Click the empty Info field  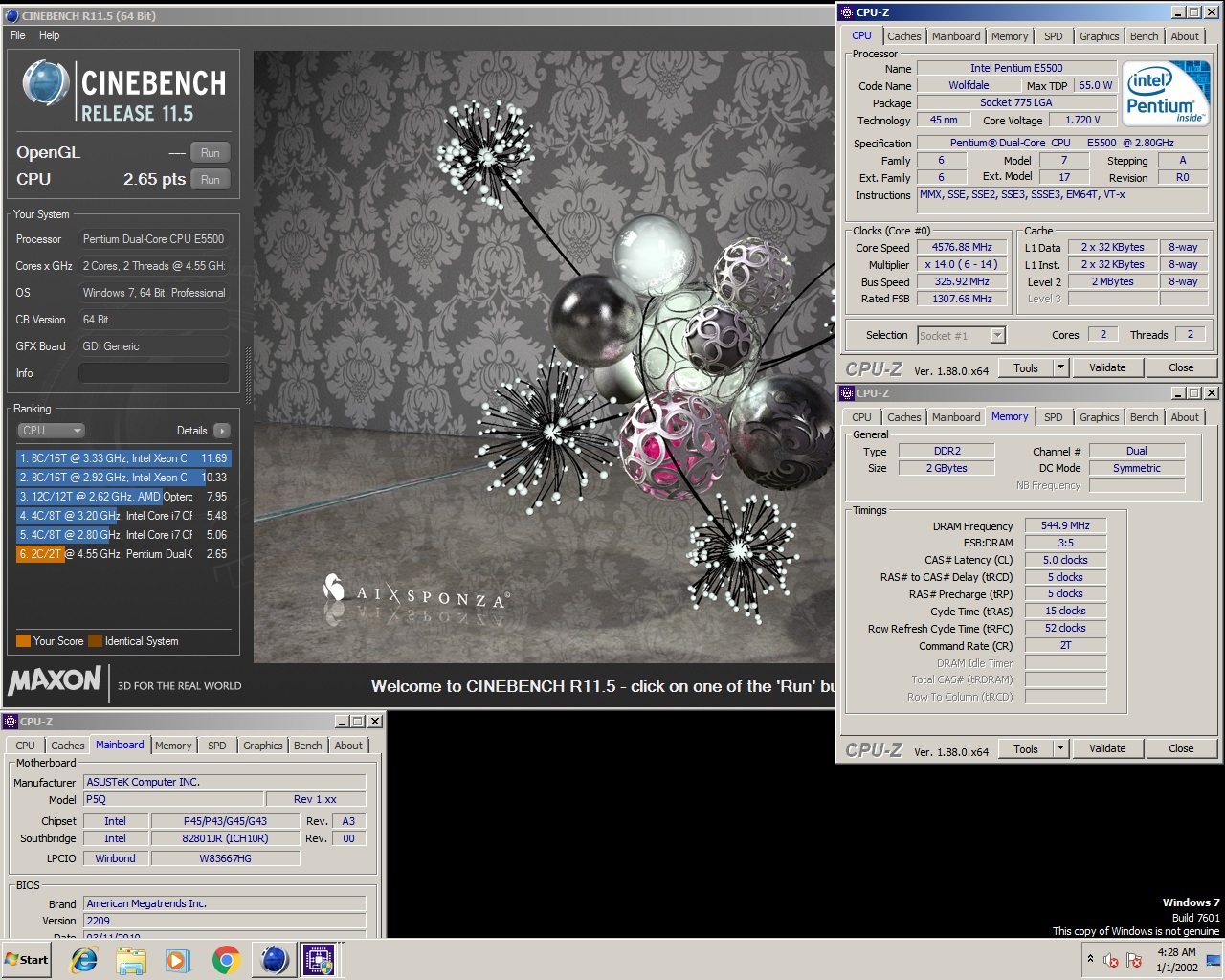(154, 373)
